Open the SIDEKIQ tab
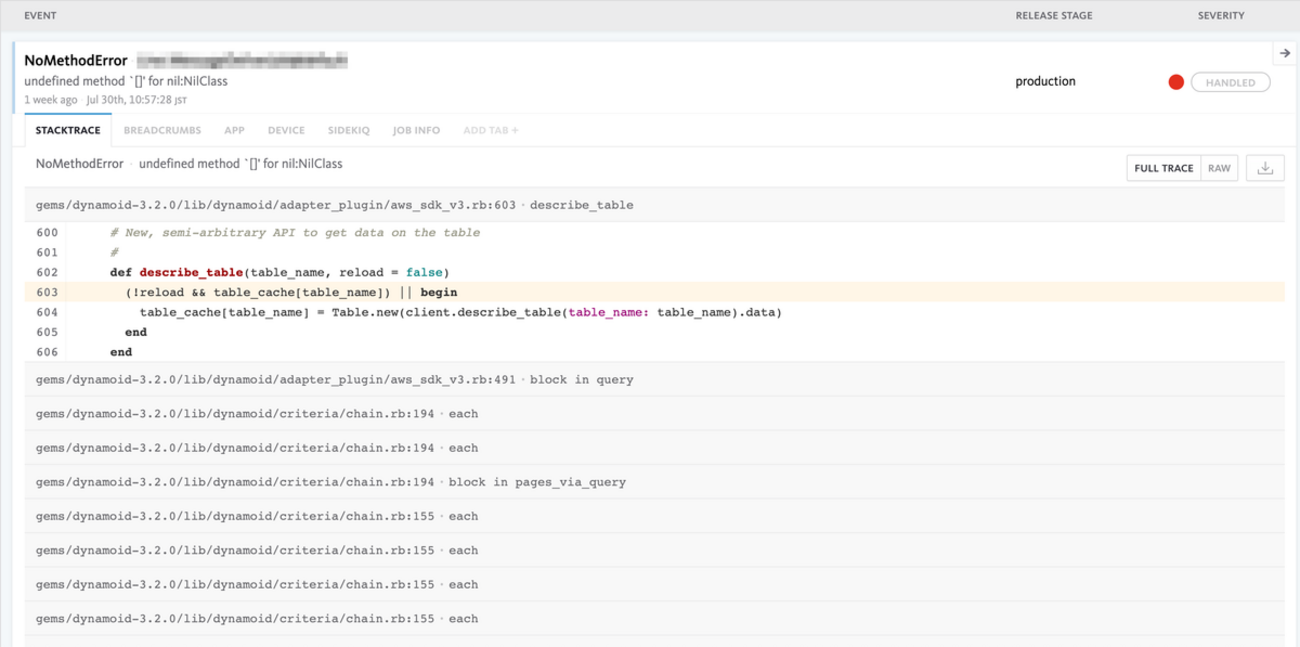Viewport: 1300px width, 647px height. pos(349,130)
